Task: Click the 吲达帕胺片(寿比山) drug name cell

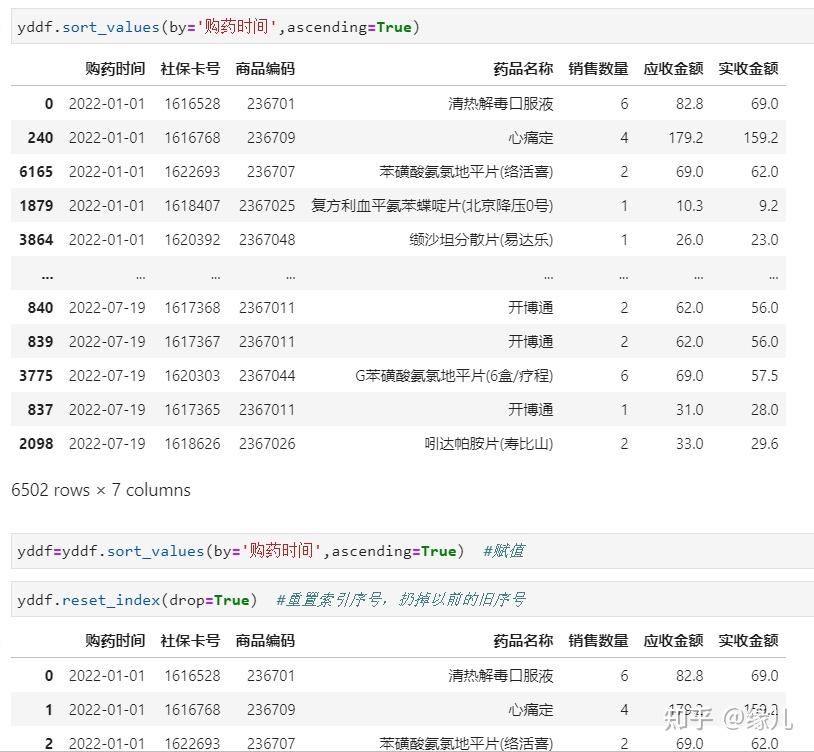Action: [489, 444]
